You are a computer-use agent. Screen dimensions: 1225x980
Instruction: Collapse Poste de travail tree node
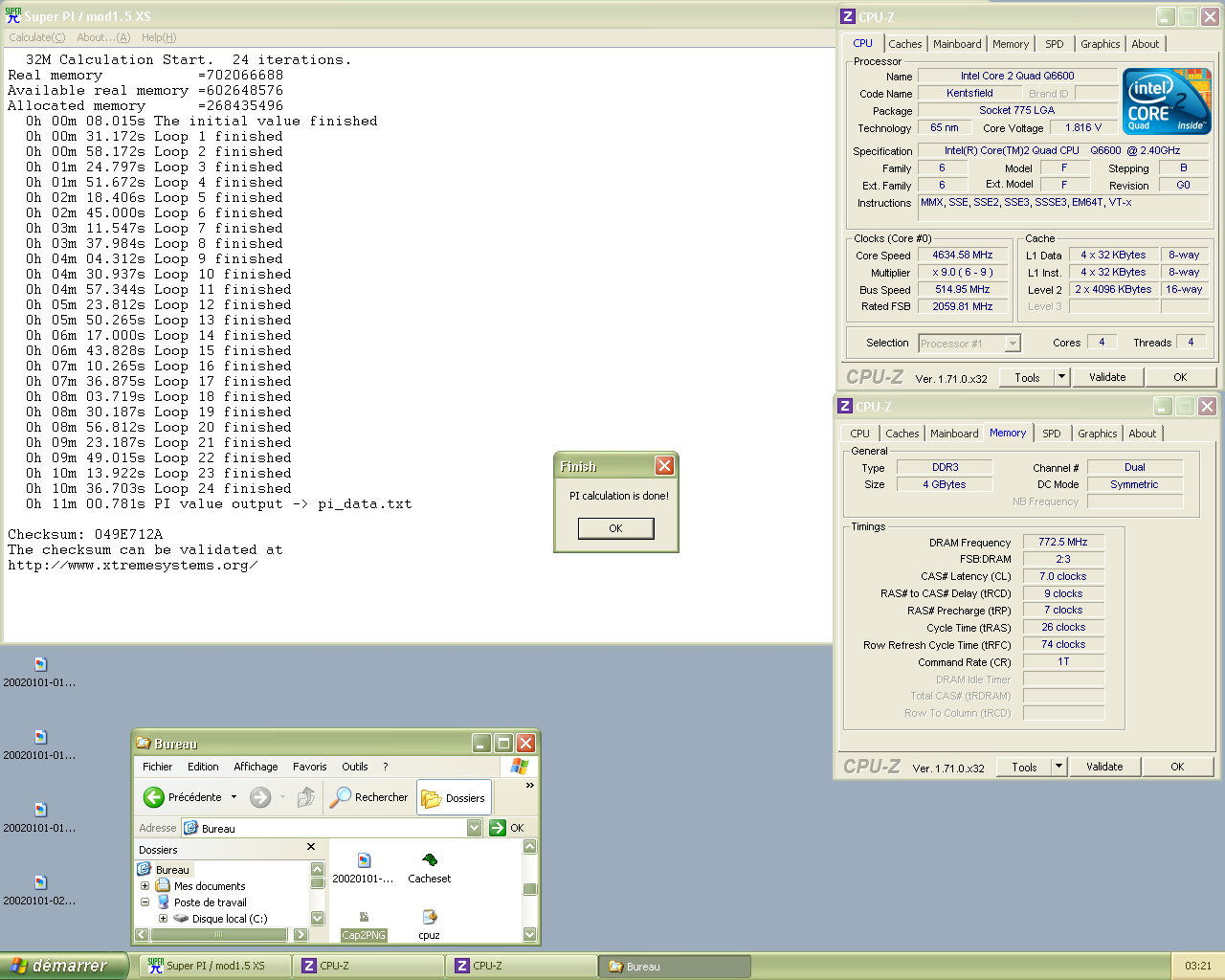tap(145, 902)
